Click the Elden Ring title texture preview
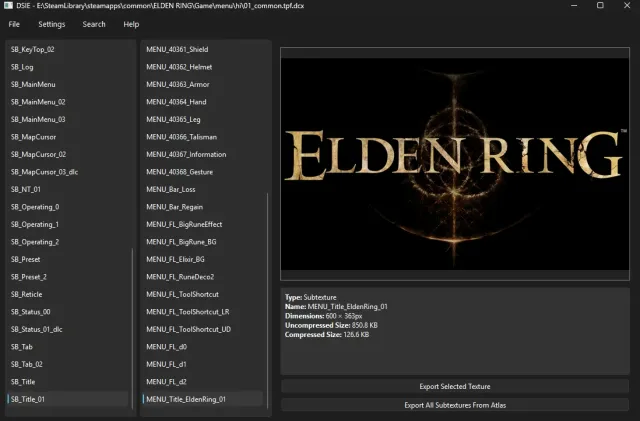This screenshot has height=421, width=640. coord(455,164)
